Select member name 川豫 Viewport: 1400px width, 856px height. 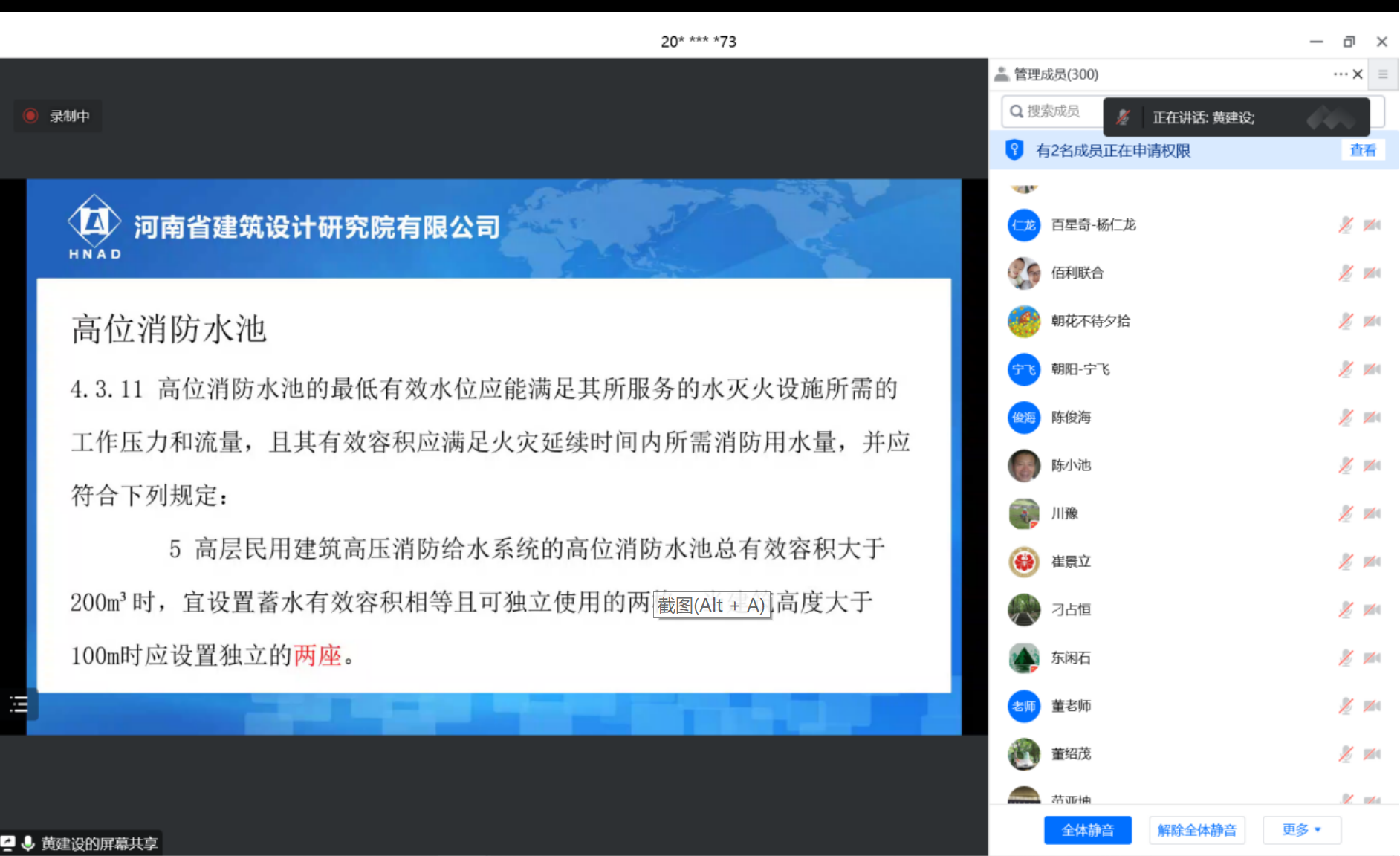click(x=1064, y=513)
